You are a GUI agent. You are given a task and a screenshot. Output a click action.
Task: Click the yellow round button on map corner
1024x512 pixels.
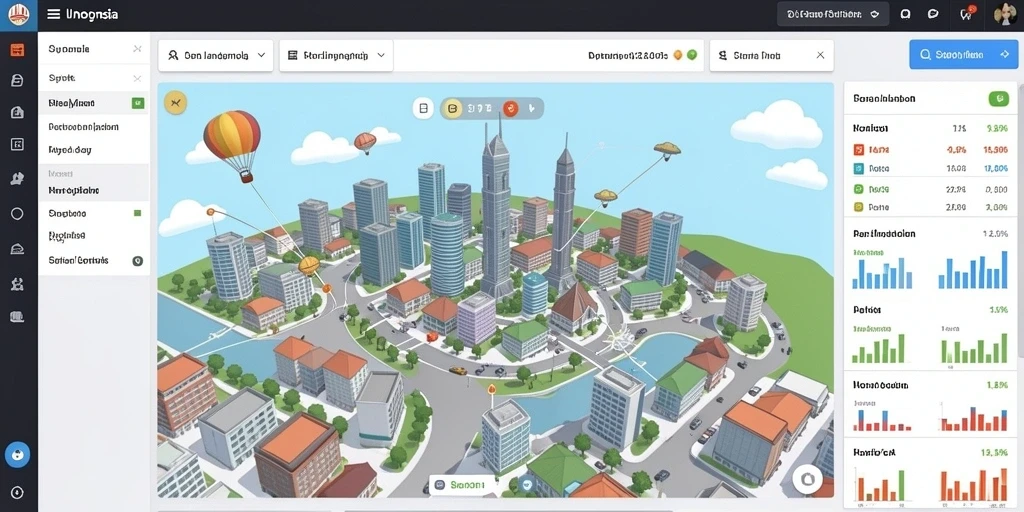point(175,103)
